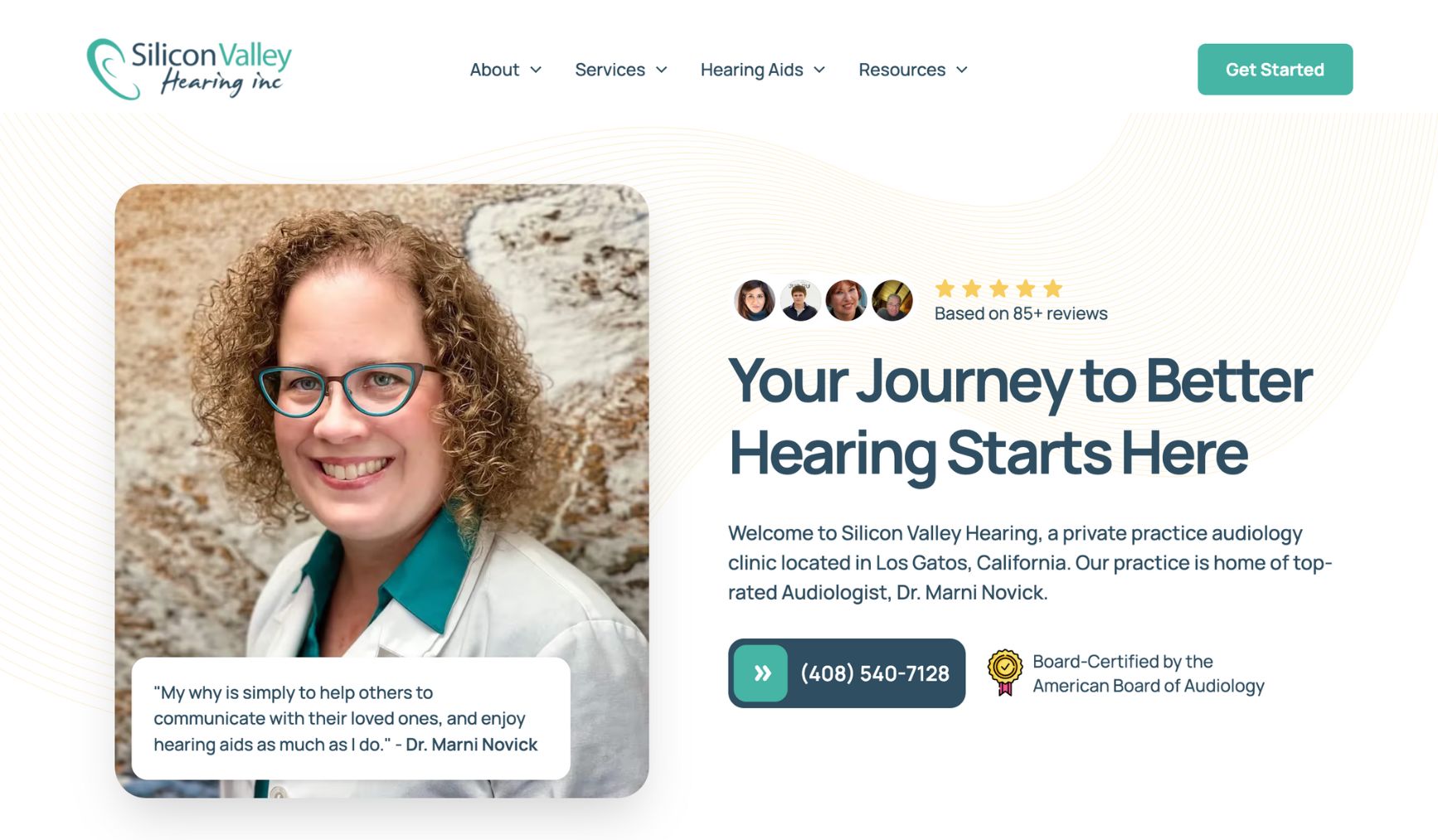Call (408) 540-7128 phone button
This screenshot has width=1438, height=840.
click(847, 673)
